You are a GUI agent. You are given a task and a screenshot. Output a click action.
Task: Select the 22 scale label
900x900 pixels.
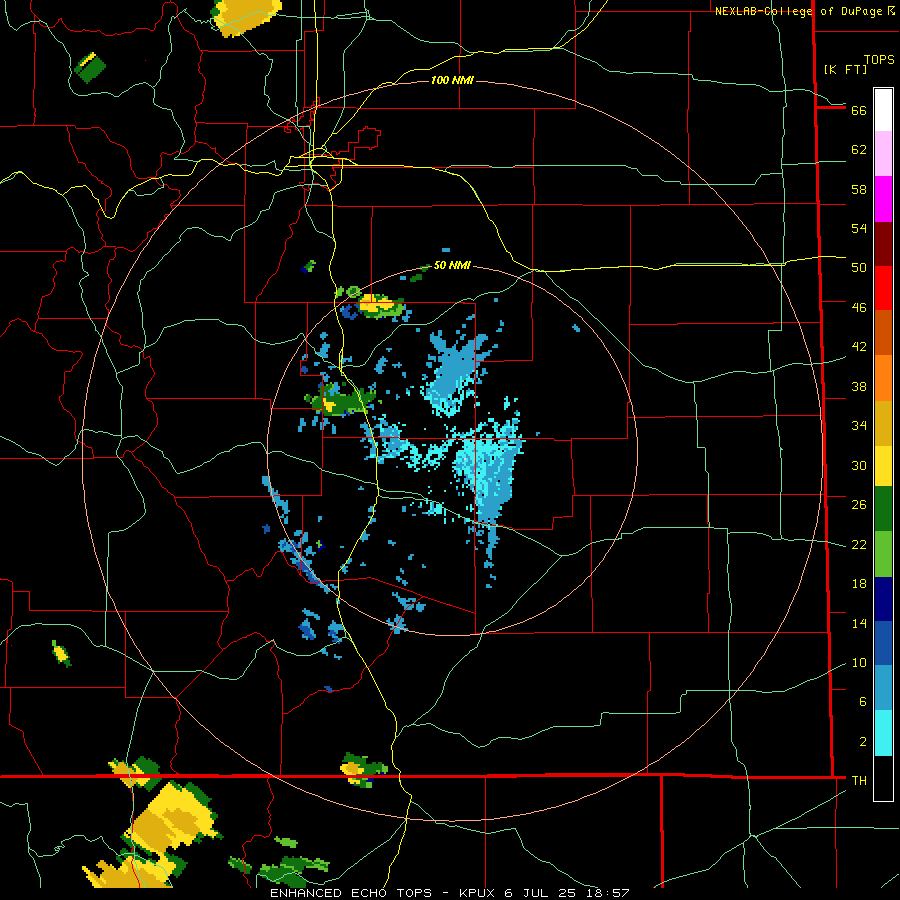[x=859, y=544]
